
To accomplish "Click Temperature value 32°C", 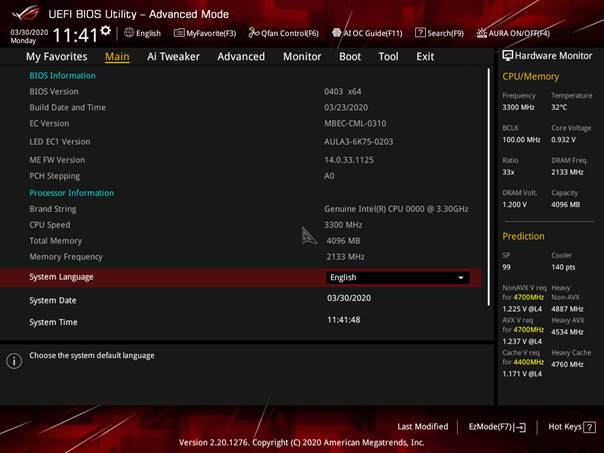I will click(559, 107).
